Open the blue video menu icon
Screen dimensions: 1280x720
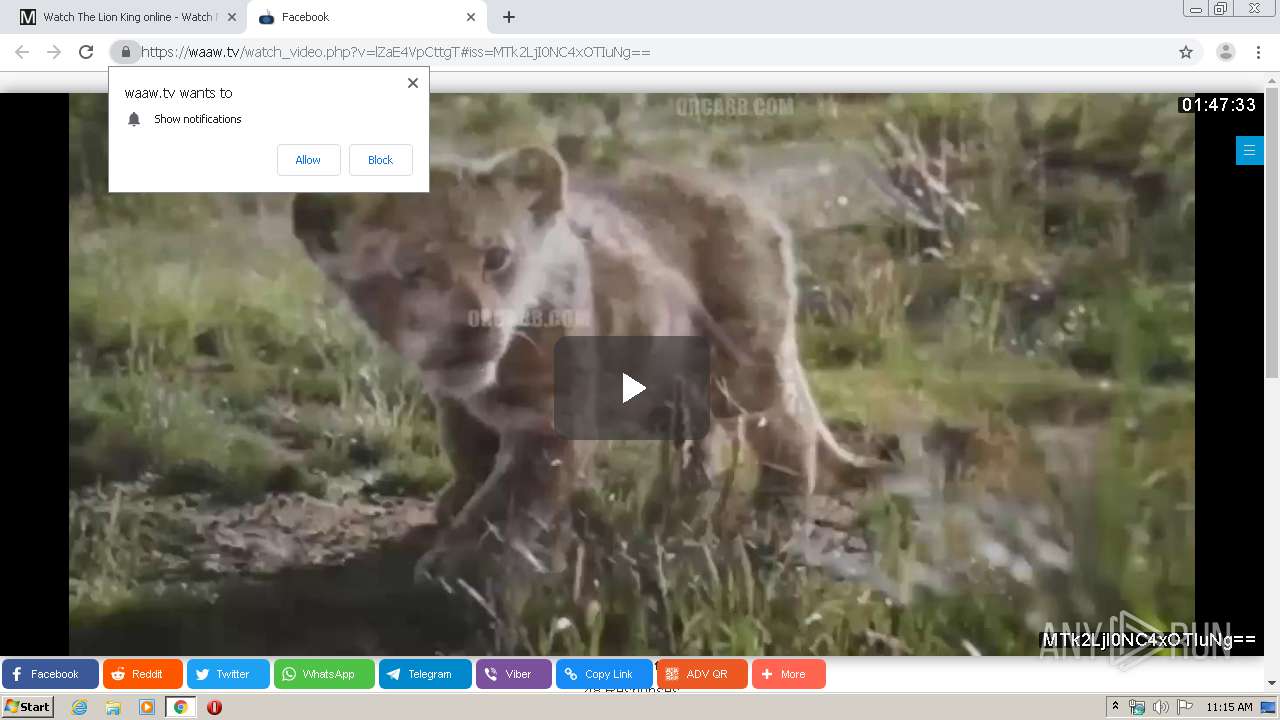(1249, 150)
